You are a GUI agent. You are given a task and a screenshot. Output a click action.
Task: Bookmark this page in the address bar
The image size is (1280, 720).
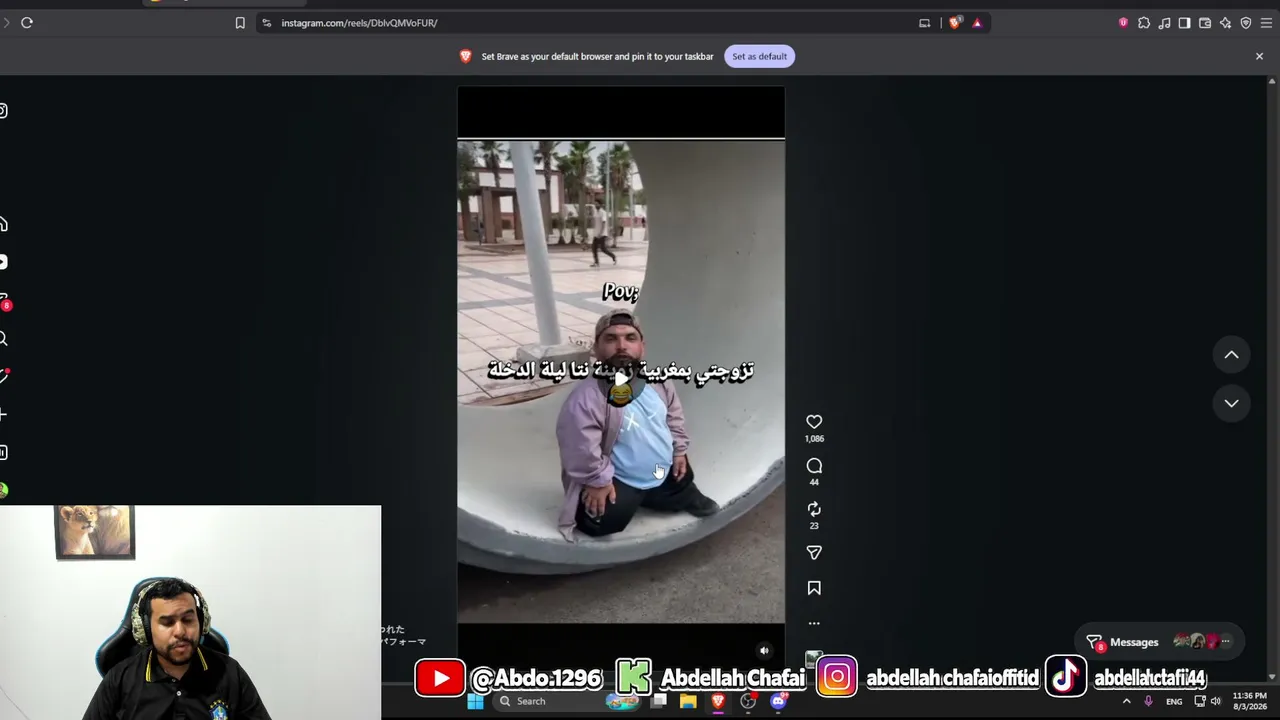click(x=240, y=23)
